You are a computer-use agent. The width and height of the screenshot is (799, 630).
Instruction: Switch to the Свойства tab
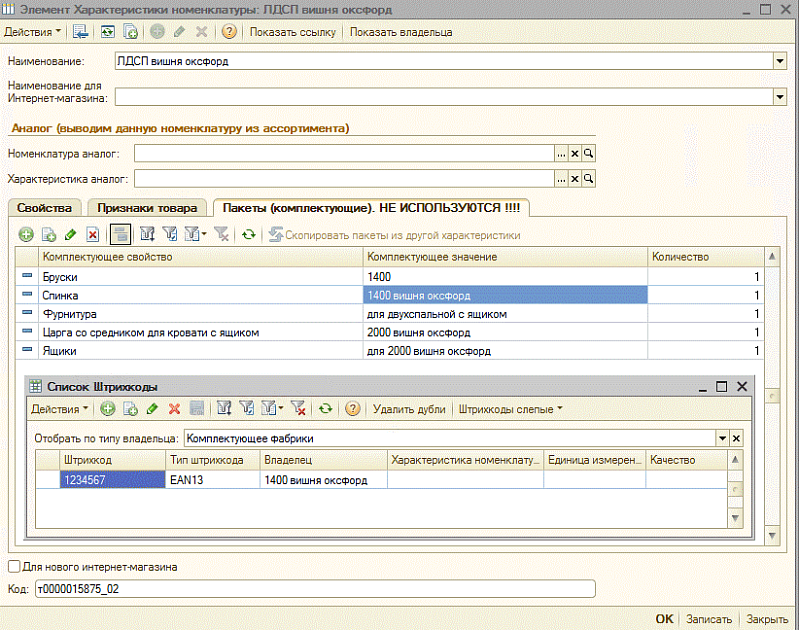[44, 208]
